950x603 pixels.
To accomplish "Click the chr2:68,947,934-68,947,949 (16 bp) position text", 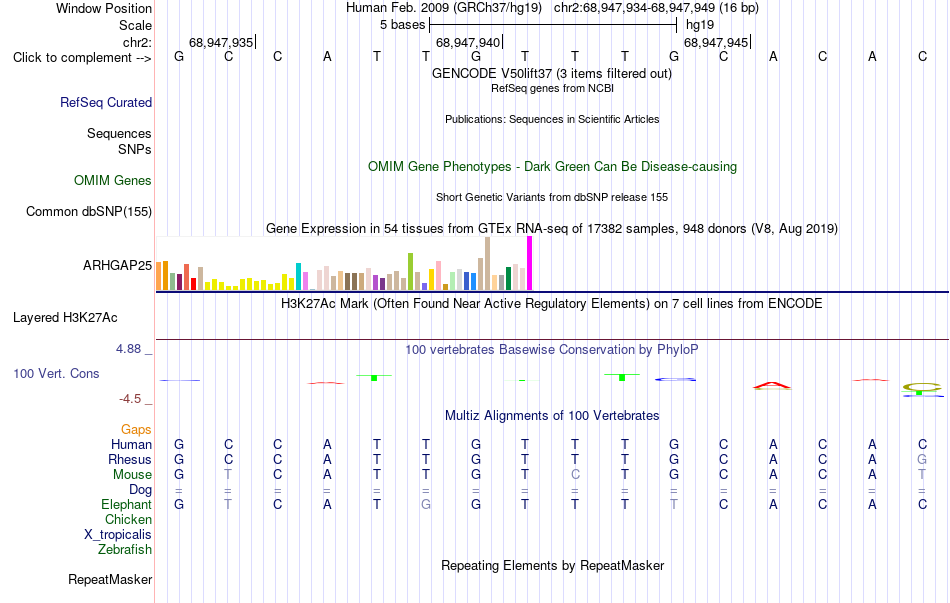I will 656,8.
